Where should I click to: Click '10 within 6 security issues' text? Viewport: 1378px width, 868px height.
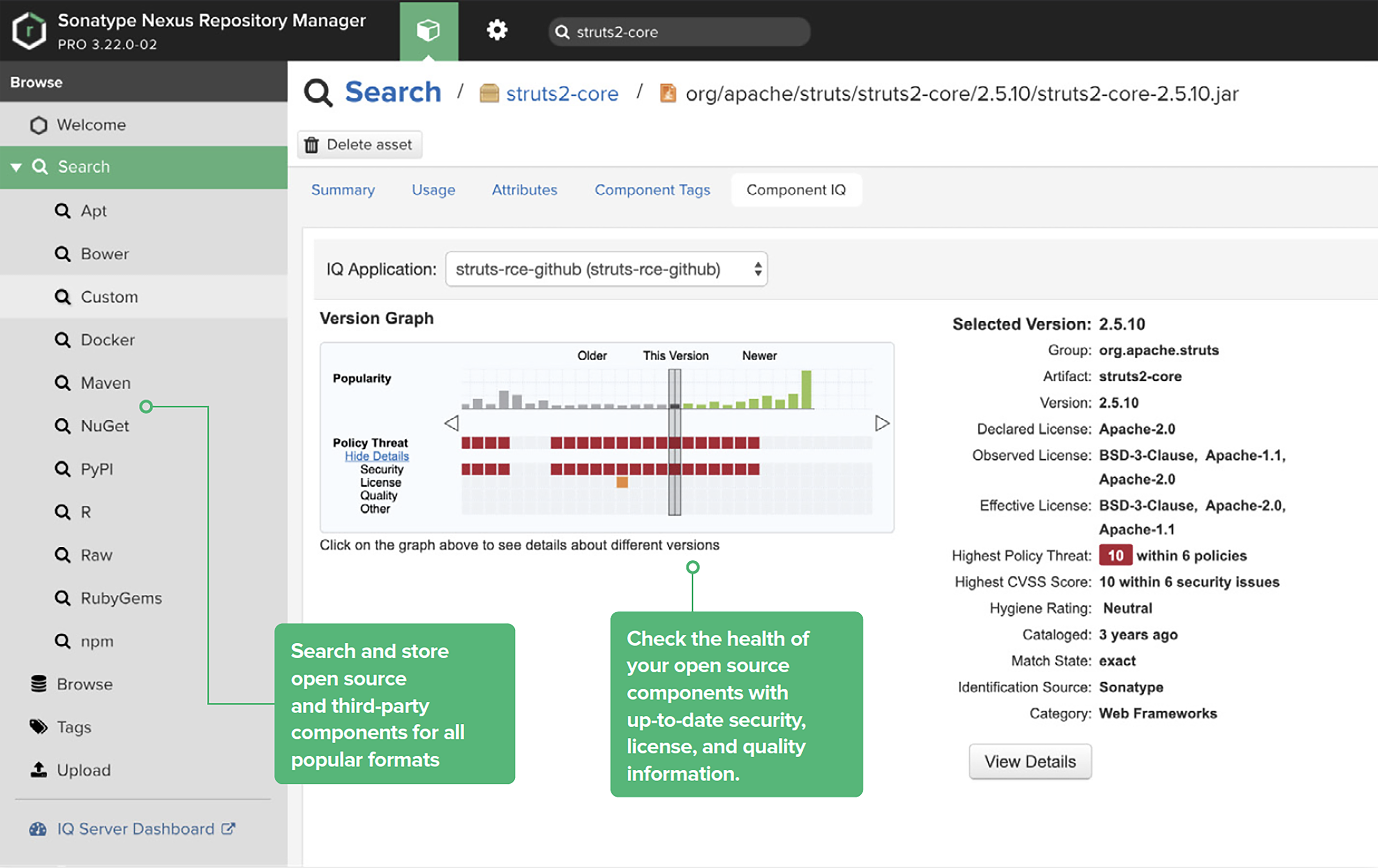pyautogui.click(x=1189, y=582)
